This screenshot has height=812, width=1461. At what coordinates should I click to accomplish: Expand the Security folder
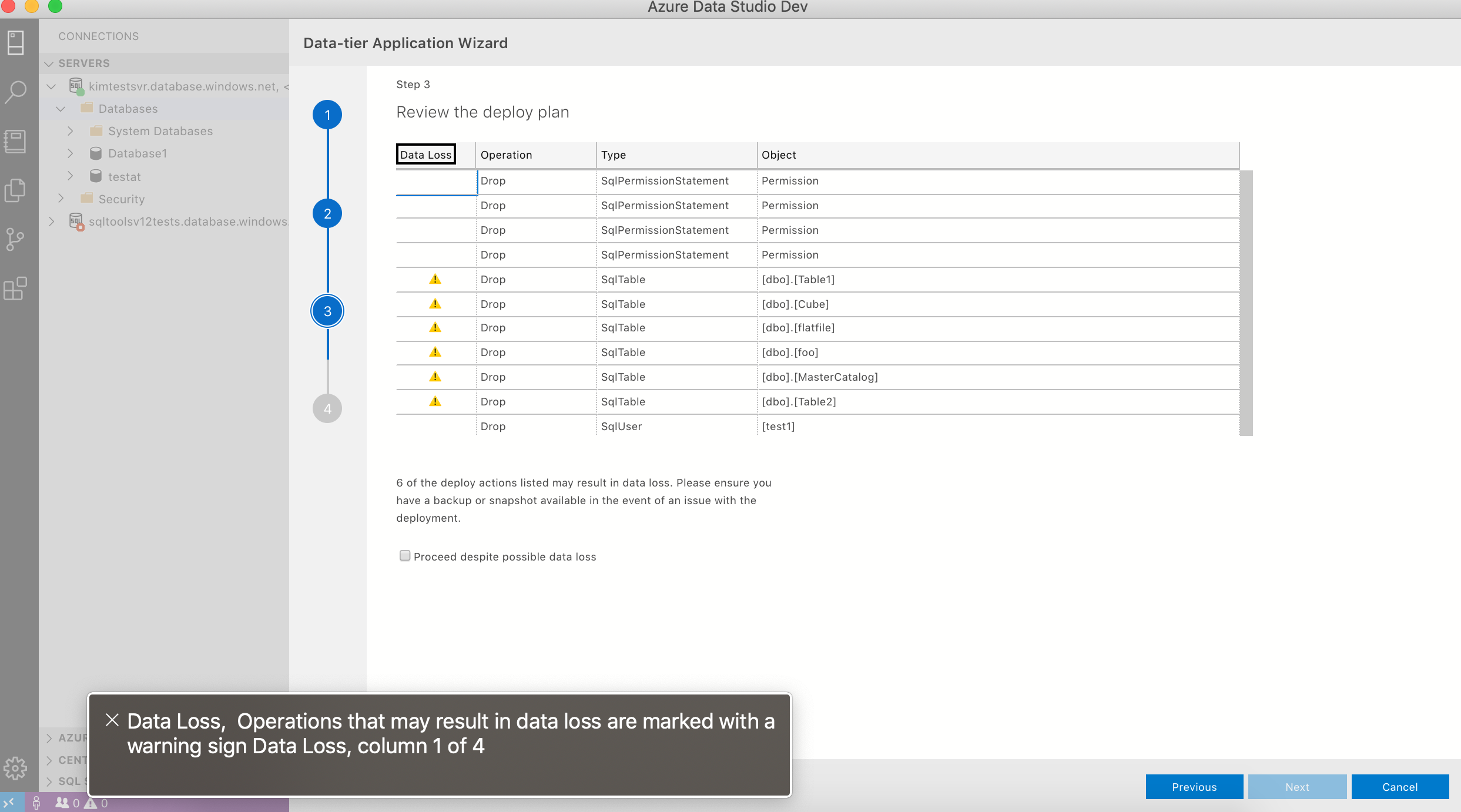(x=61, y=199)
